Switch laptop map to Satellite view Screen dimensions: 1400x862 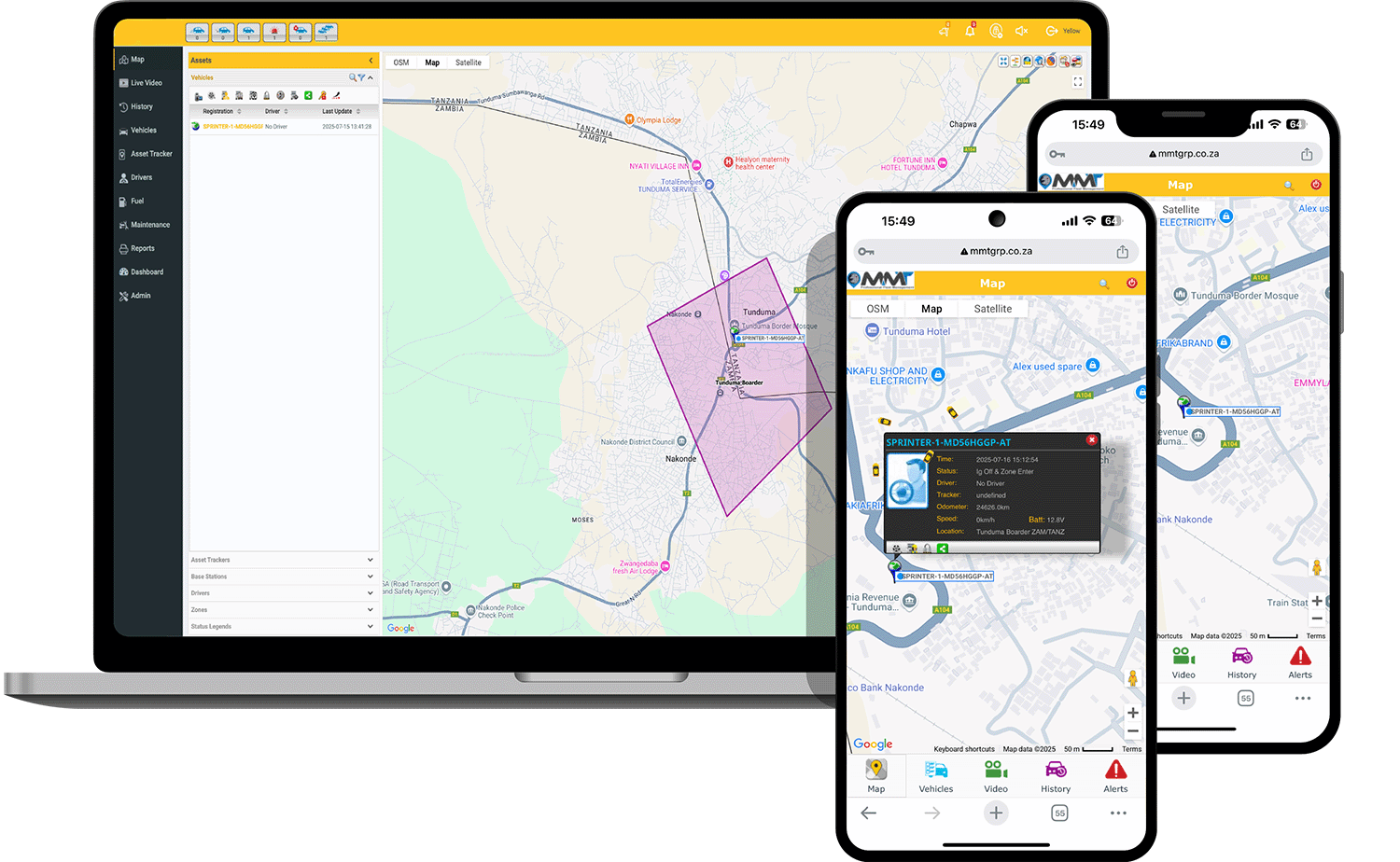click(x=469, y=63)
